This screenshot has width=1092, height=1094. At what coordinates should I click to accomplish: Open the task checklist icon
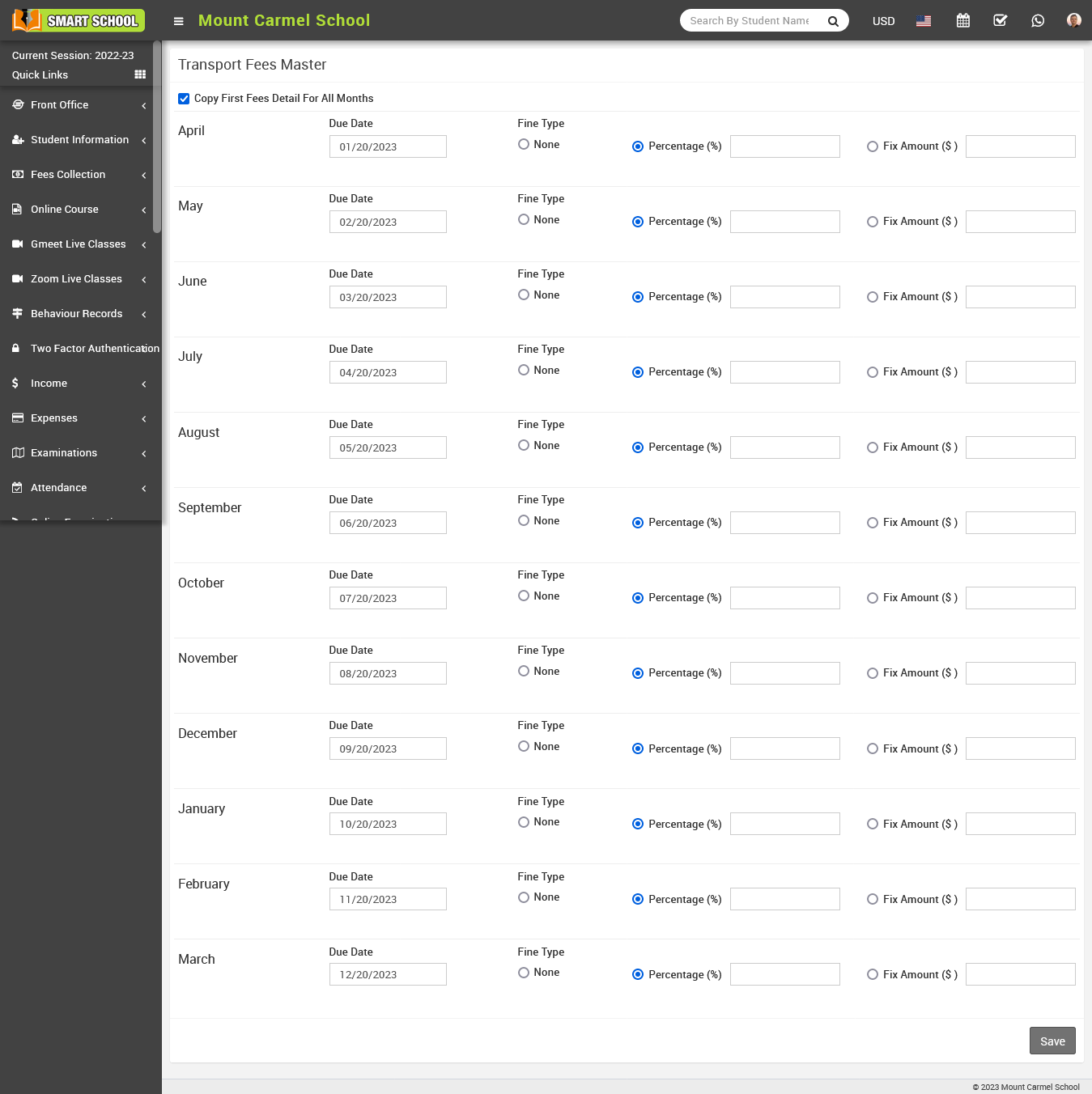point(1000,21)
